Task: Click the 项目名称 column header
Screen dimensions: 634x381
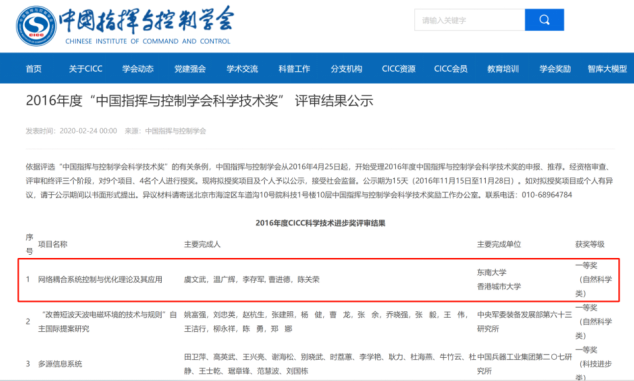Action: click(53, 244)
